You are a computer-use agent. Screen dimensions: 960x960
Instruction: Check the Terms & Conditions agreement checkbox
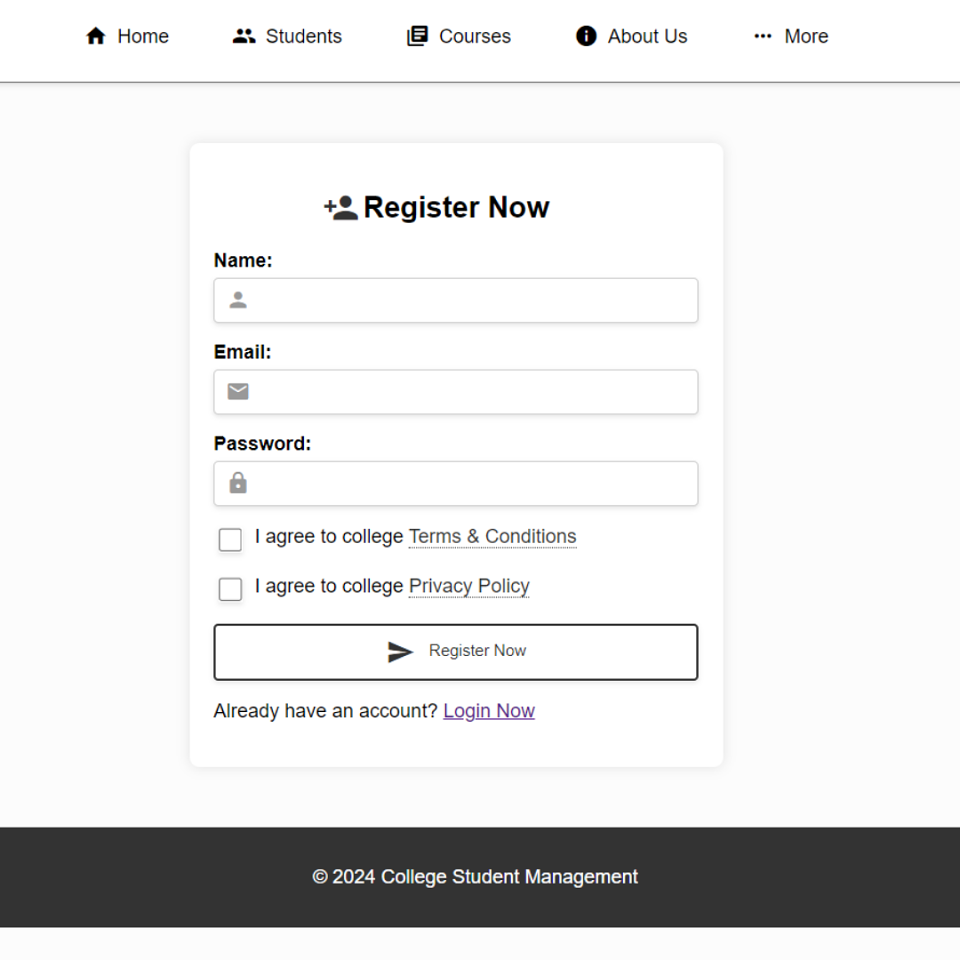pyautogui.click(x=230, y=539)
